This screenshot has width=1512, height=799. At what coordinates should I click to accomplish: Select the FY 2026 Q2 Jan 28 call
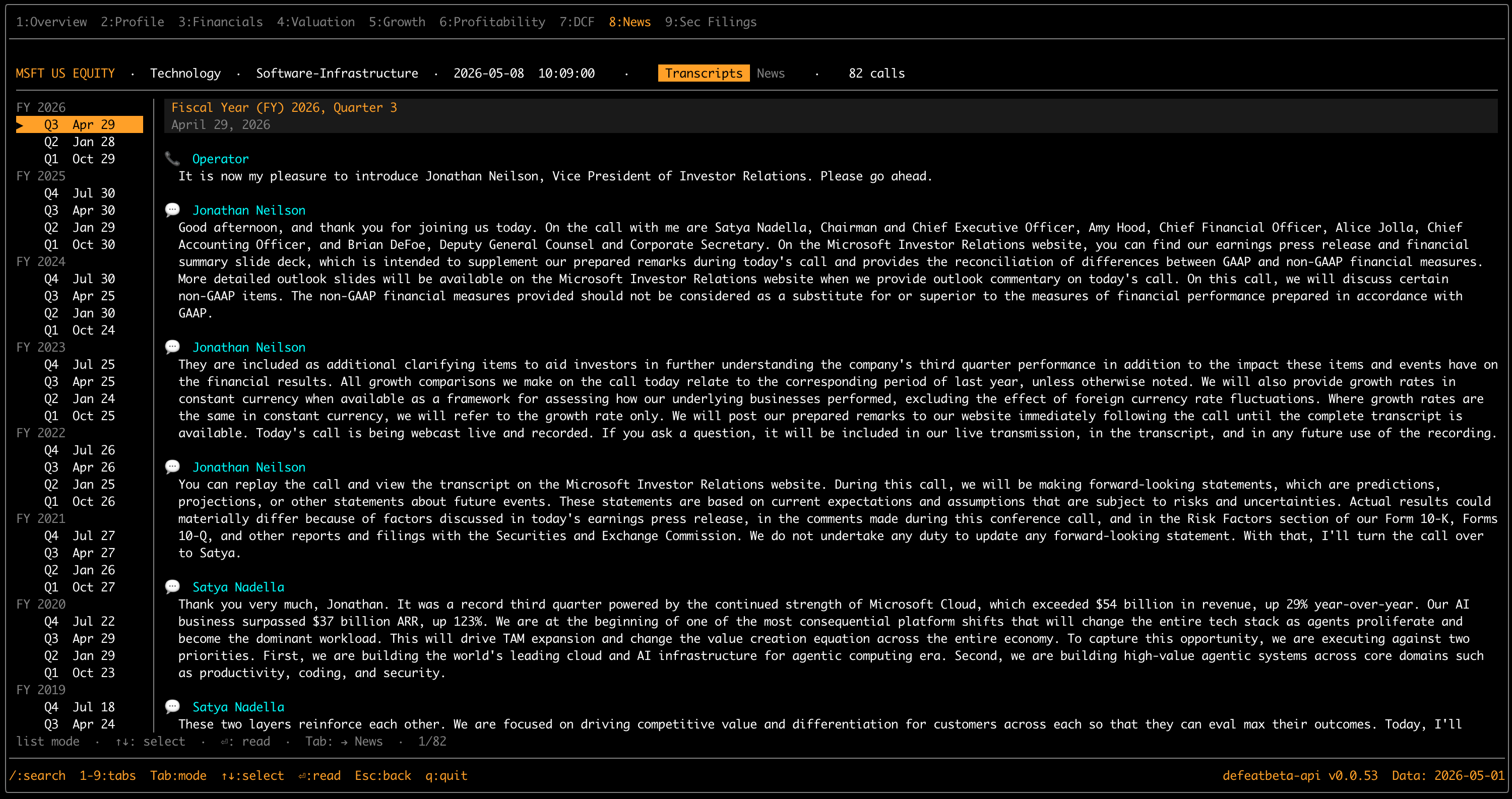click(79, 142)
